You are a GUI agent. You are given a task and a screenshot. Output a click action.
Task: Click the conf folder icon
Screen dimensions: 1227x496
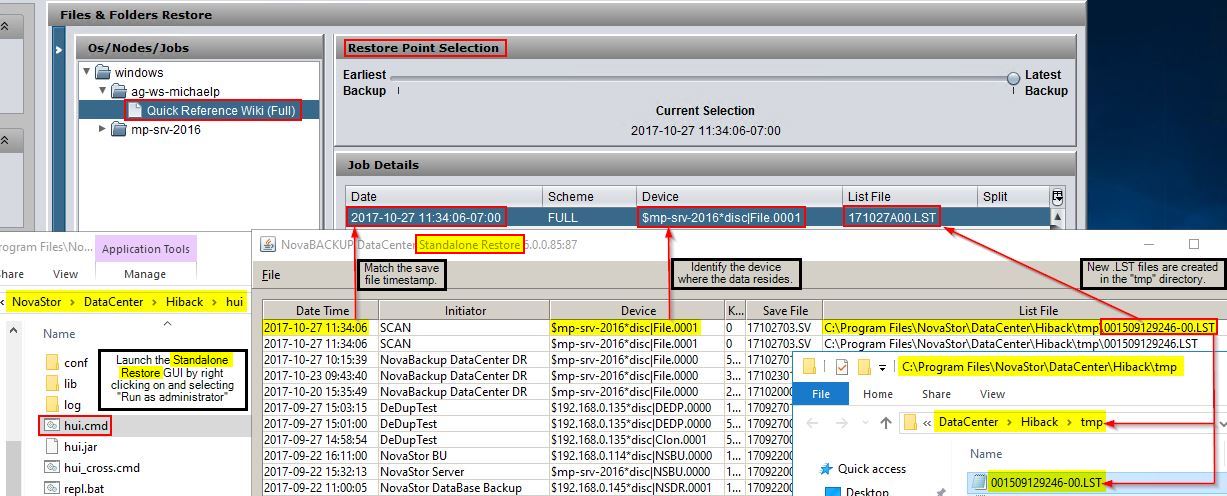53,362
